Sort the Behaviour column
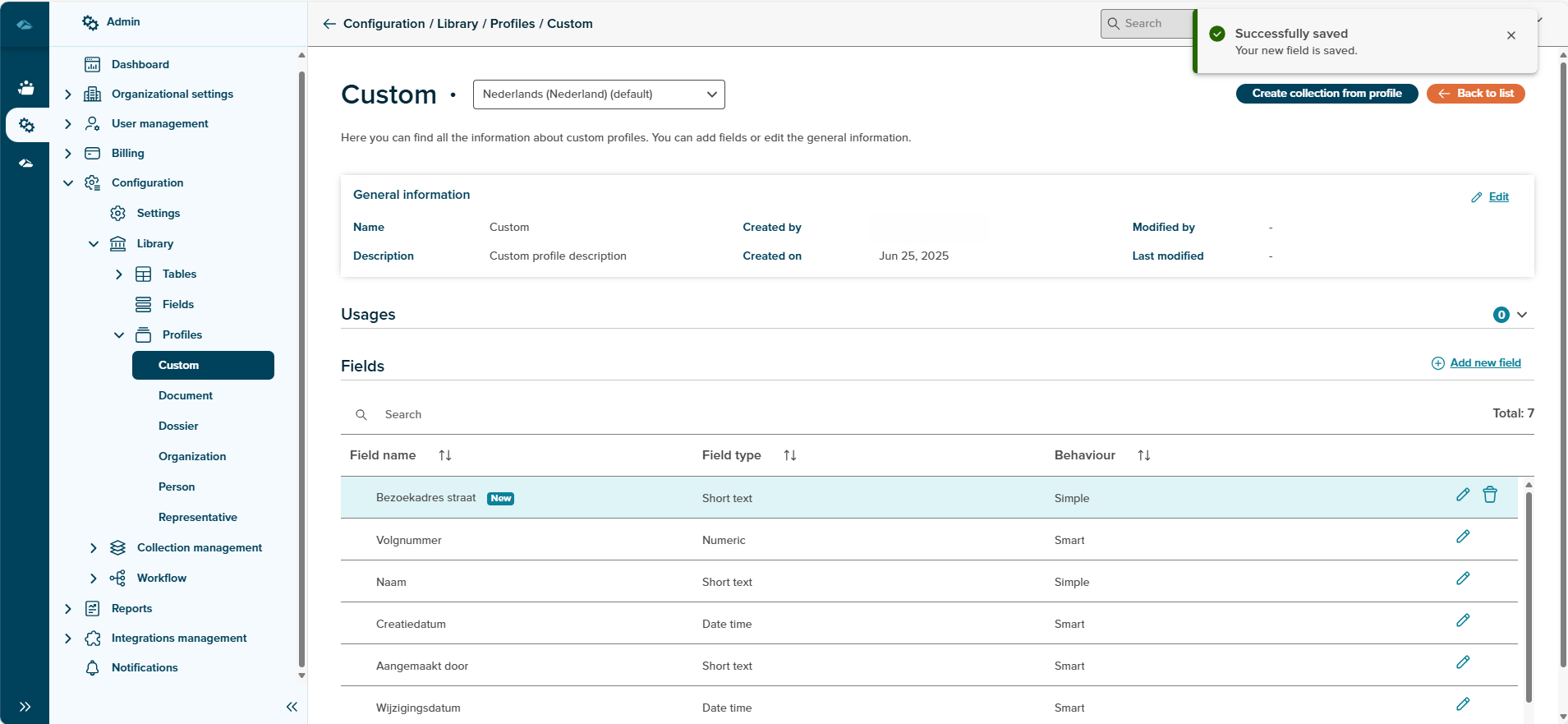Viewport: 1568px width, 724px height. [1143, 455]
